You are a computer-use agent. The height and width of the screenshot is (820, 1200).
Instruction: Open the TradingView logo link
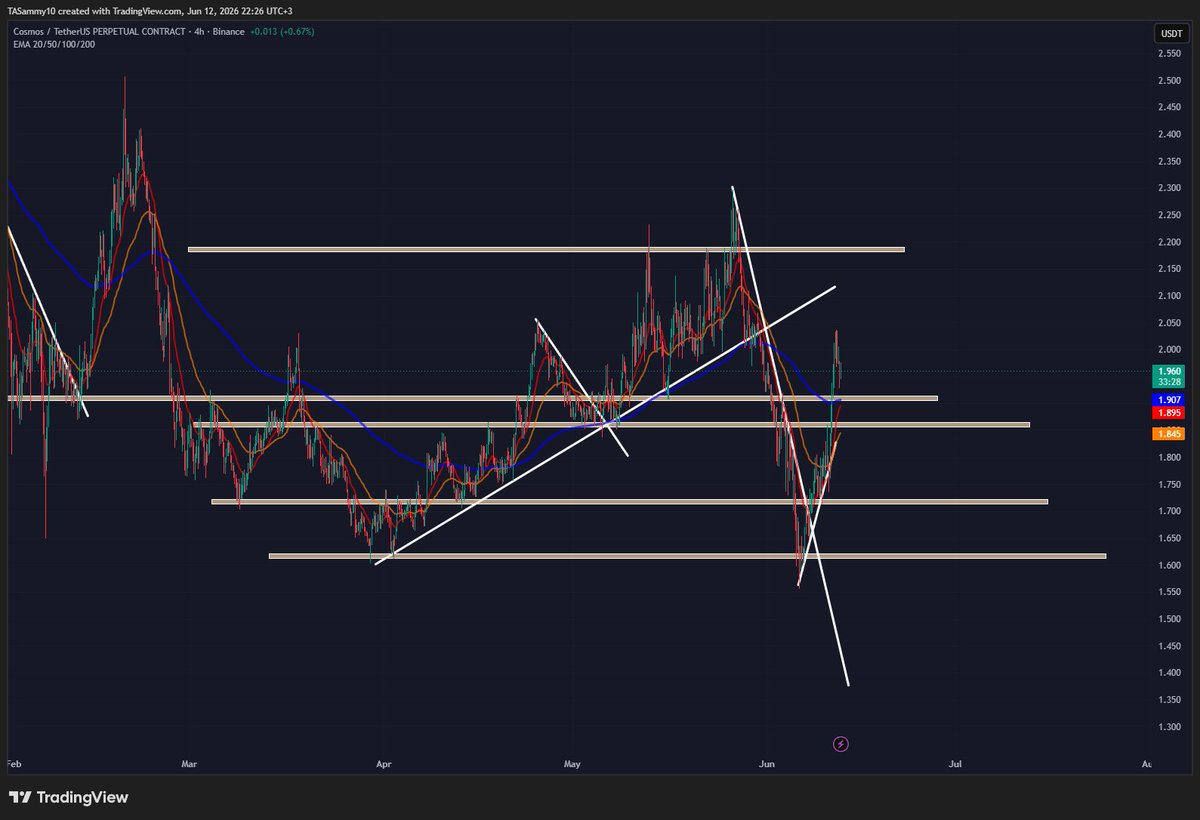tap(69, 798)
